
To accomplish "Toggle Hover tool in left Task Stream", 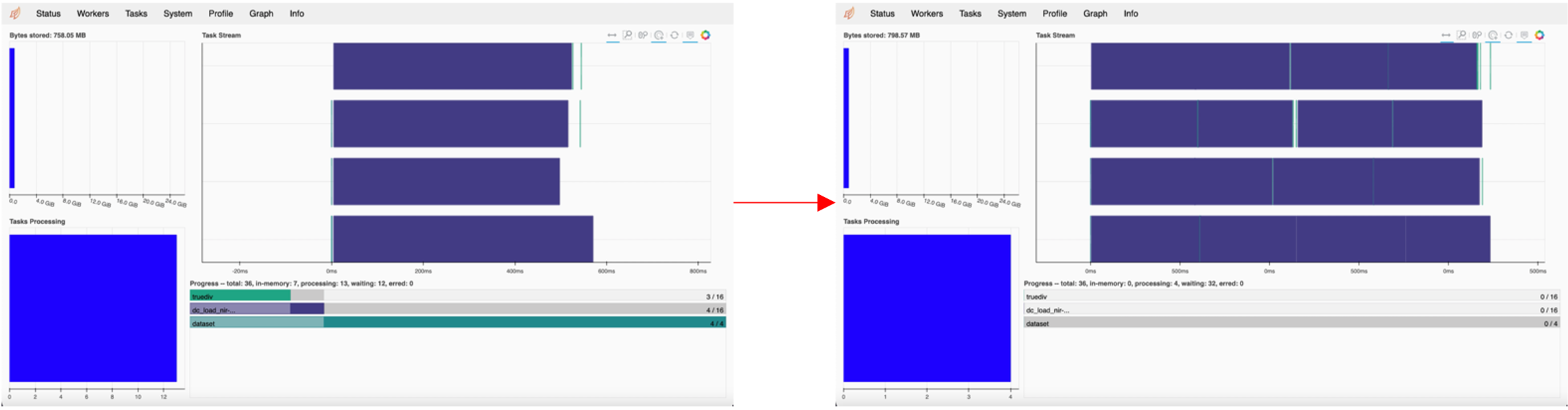I will (x=690, y=35).
